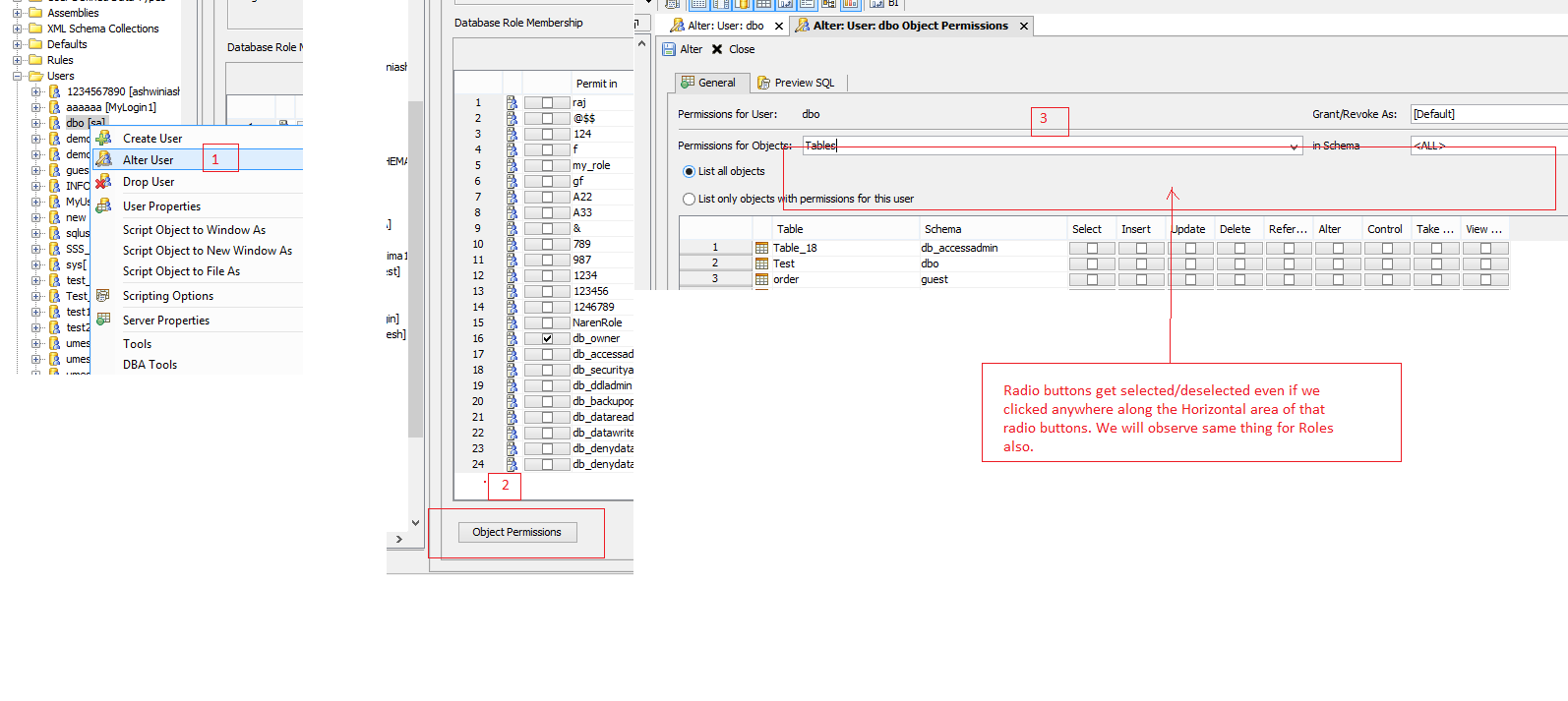Click user icon beside 1234567890 [ashwiniash
This screenshot has width=1568, height=701.
[x=55, y=91]
